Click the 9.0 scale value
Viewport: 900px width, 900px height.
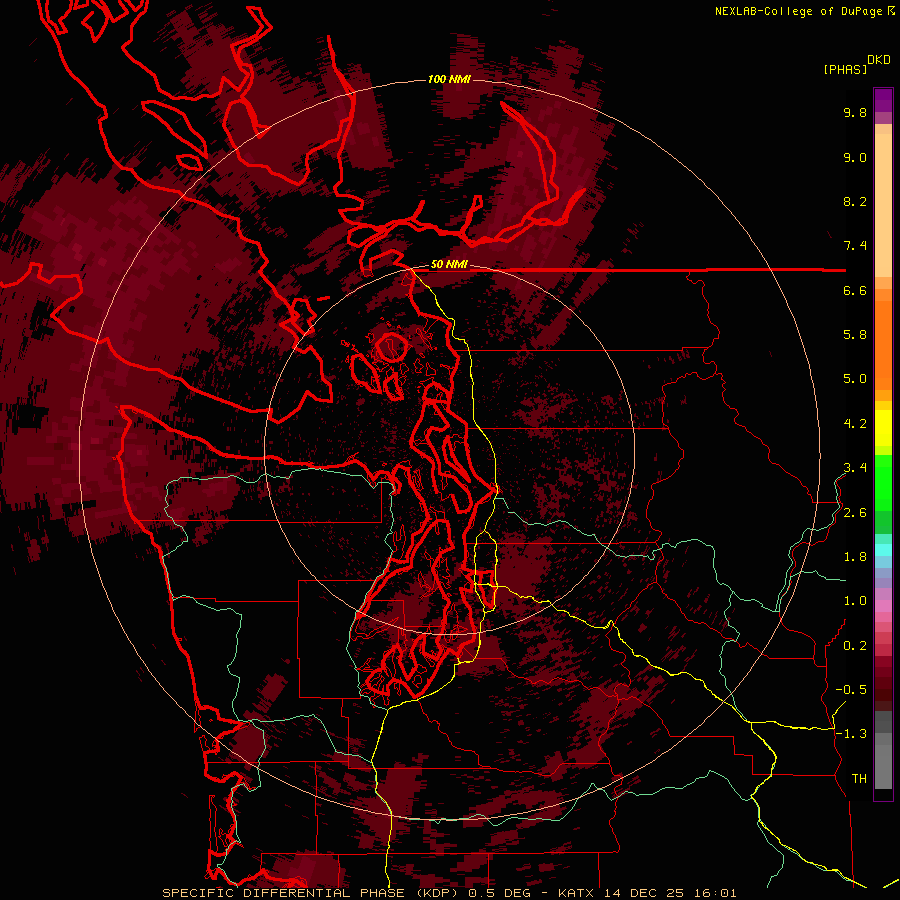point(855,157)
